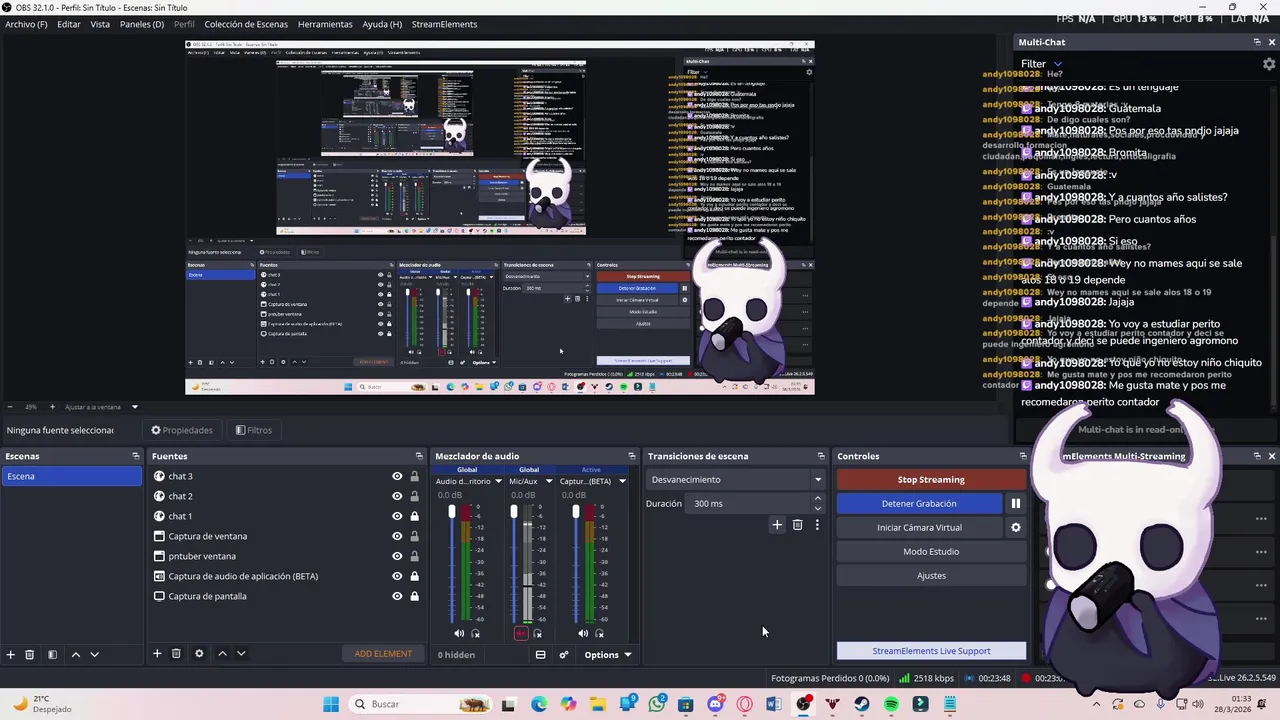Hide the Captura de pantalla source
Screen dimensions: 1280x720
tap(397, 596)
